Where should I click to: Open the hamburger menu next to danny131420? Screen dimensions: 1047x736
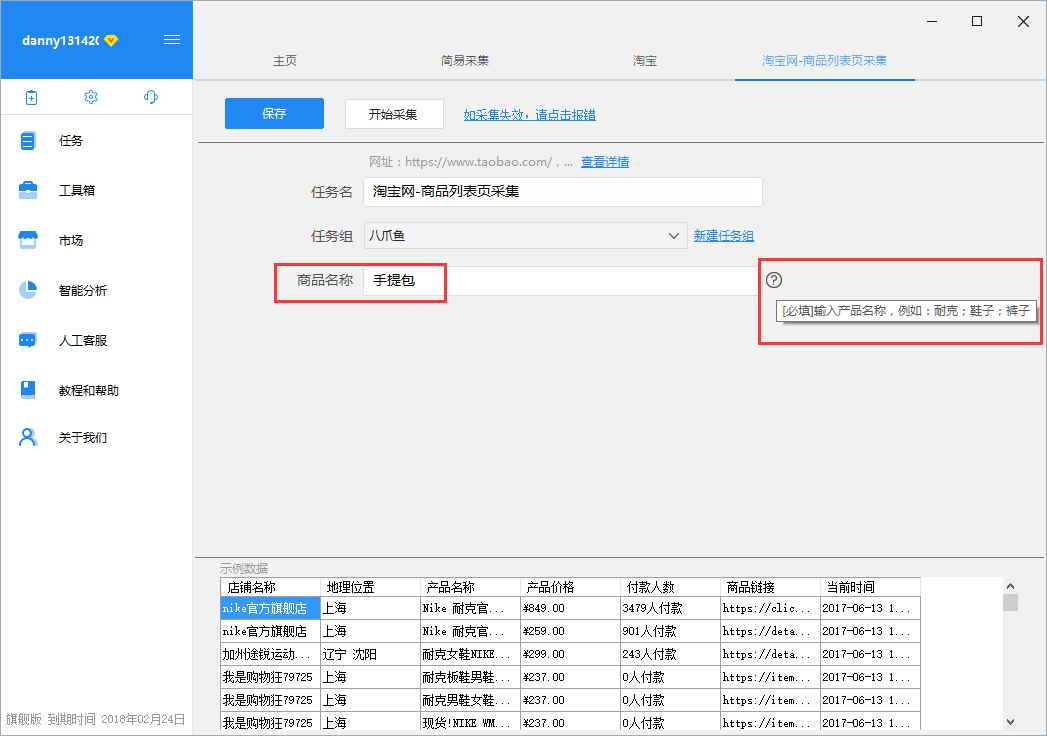tap(171, 40)
